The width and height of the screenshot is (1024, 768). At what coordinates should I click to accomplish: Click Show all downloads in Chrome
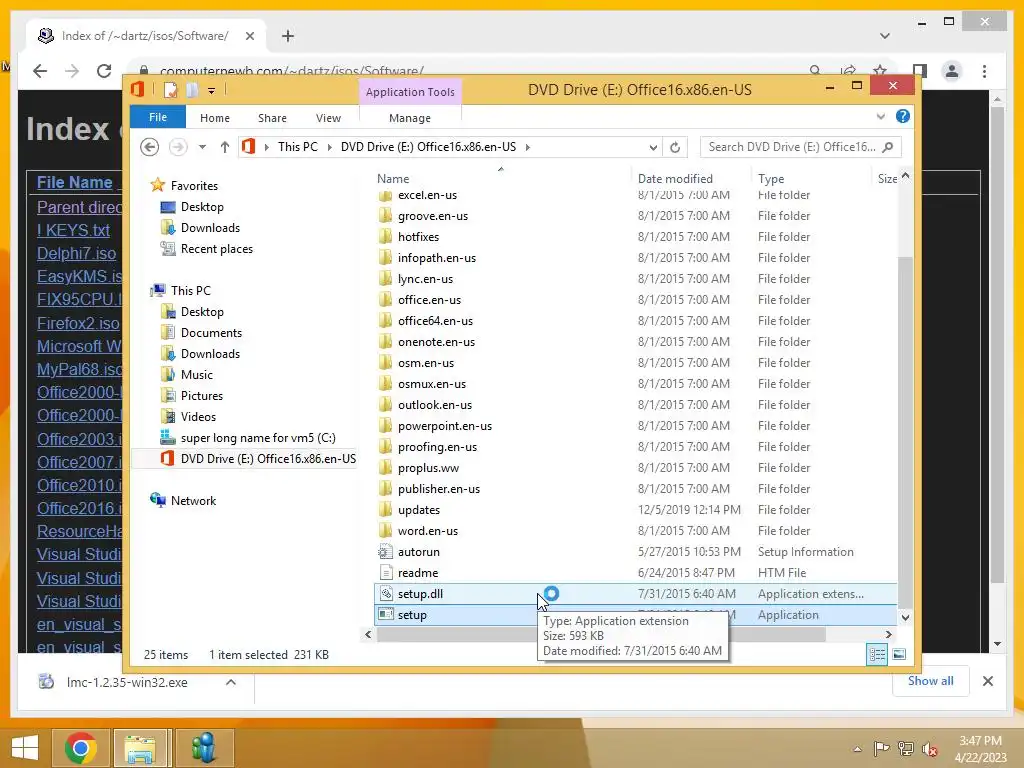click(x=930, y=680)
